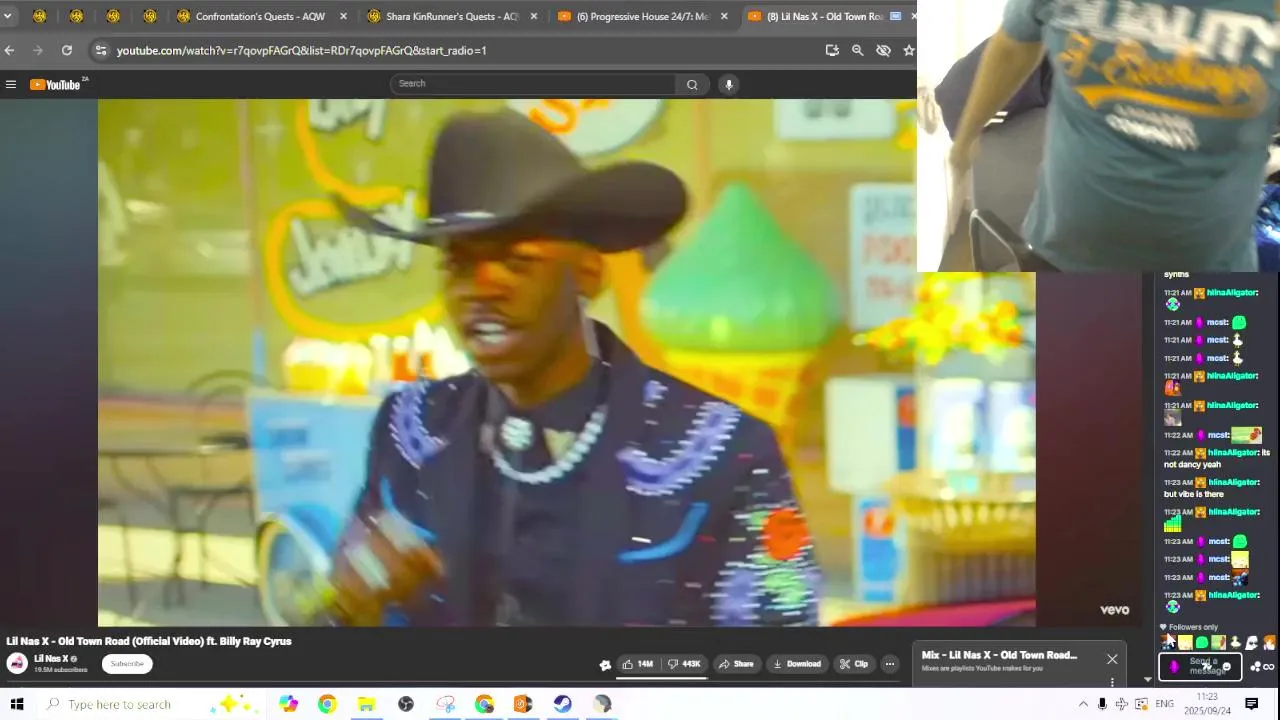Image resolution: width=1280 pixels, height=720 pixels.
Task: Open File Explorer from the taskbar
Action: pos(366,704)
